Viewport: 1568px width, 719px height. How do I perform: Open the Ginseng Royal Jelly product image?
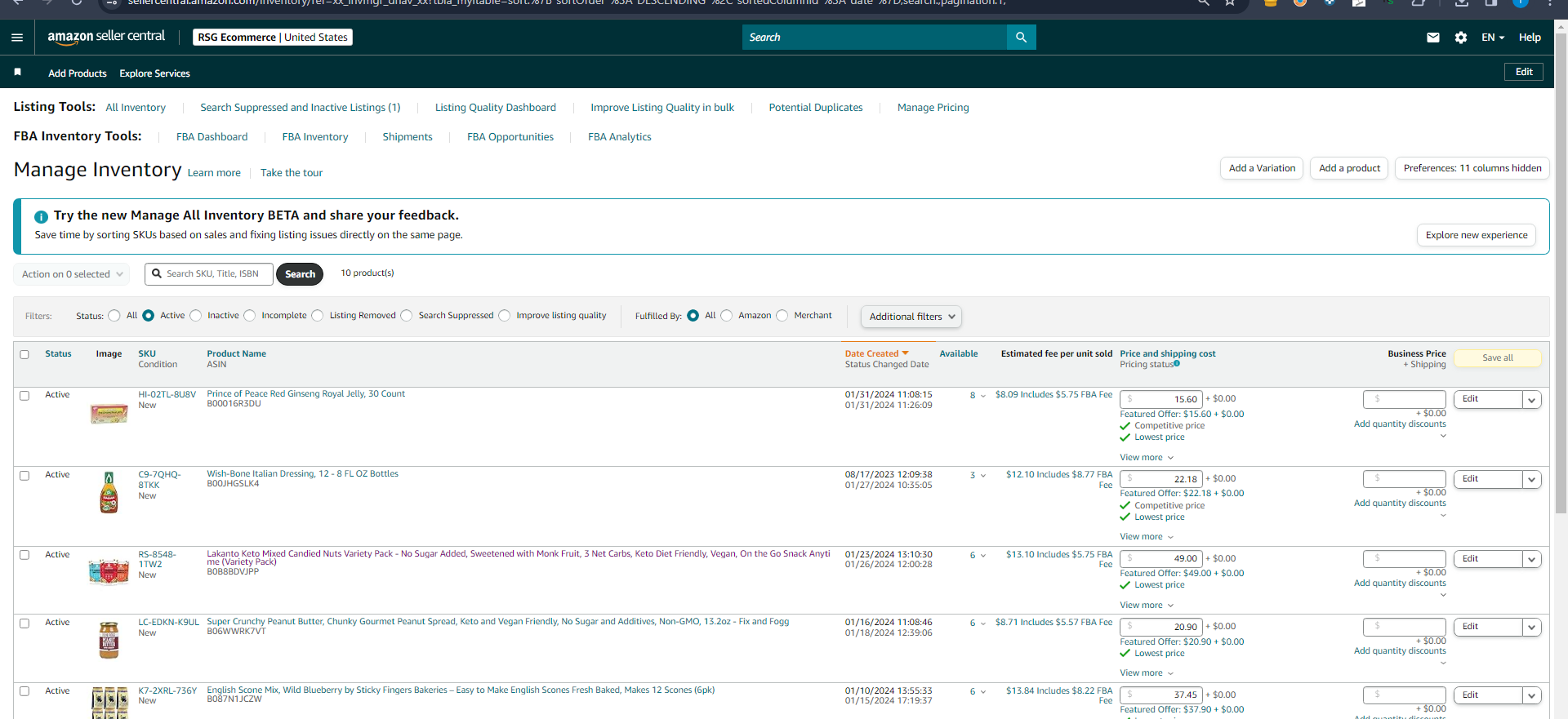coord(109,414)
